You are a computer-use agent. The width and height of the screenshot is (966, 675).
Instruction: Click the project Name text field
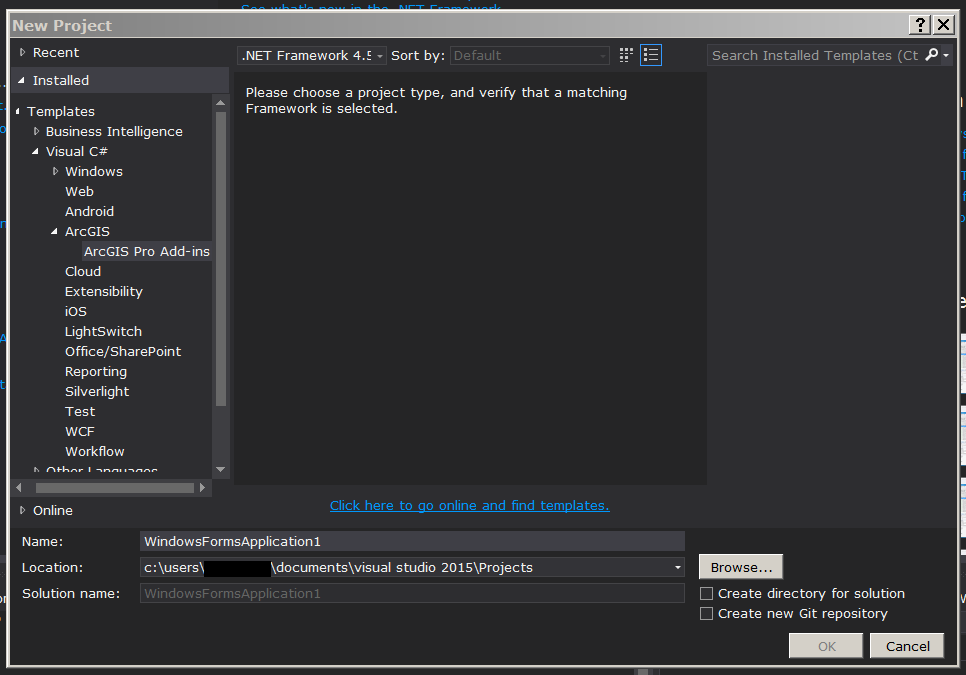(412, 541)
